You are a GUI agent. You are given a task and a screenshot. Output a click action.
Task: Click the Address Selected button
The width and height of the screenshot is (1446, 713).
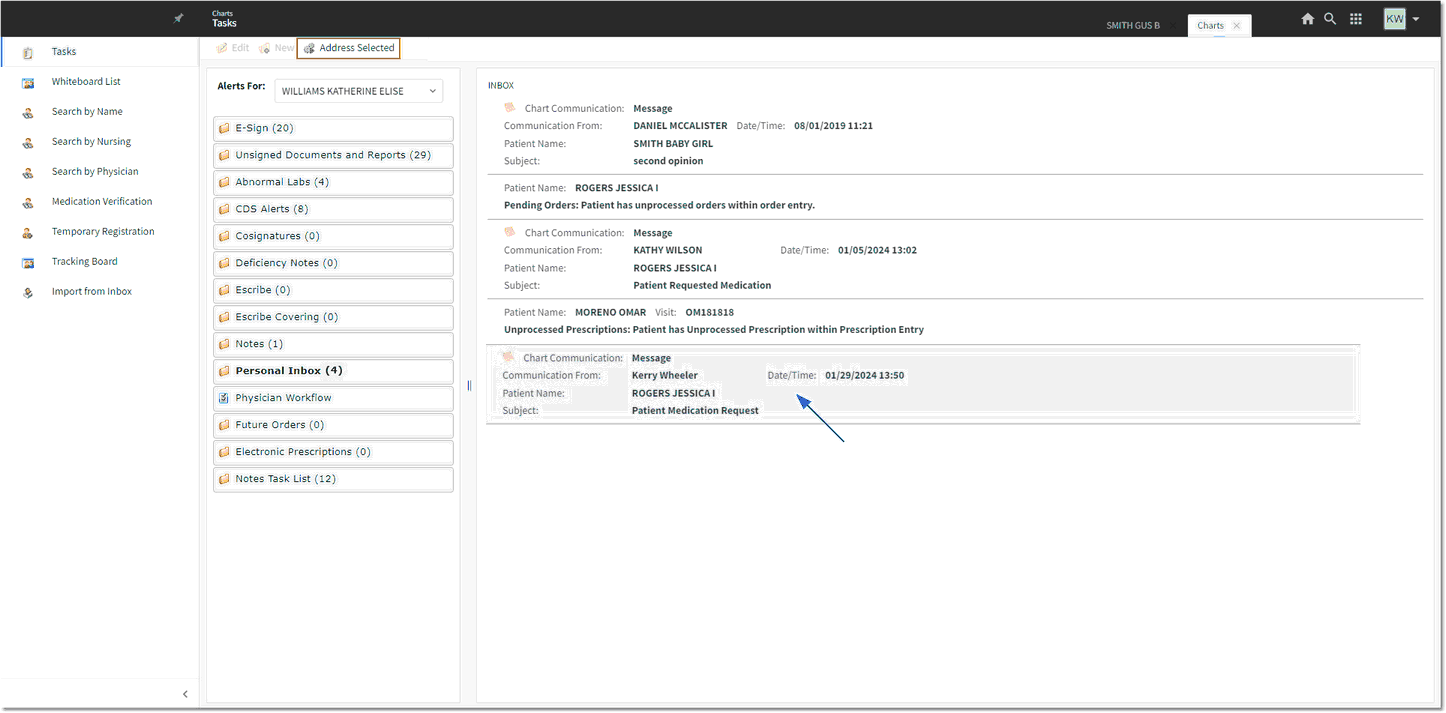tap(349, 48)
